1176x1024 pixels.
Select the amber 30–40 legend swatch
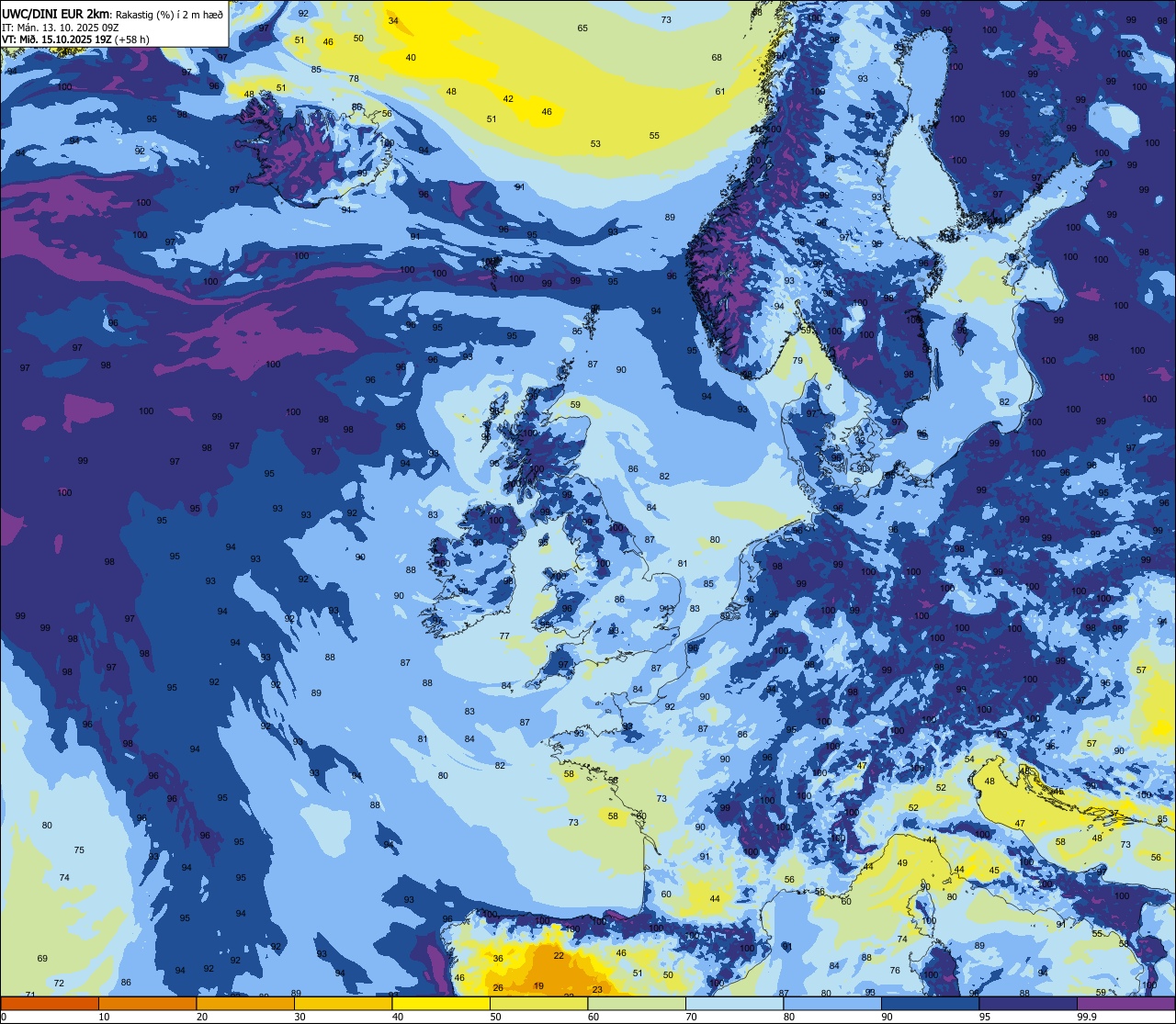(x=343, y=1003)
